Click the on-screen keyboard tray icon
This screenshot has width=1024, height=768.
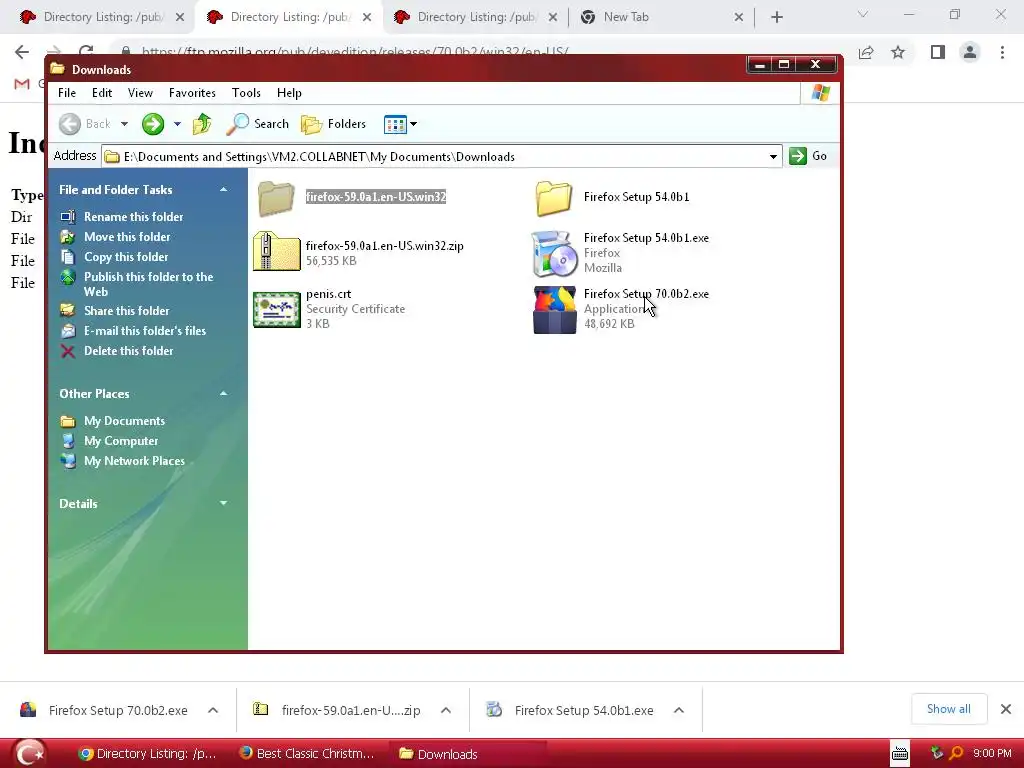coord(900,754)
